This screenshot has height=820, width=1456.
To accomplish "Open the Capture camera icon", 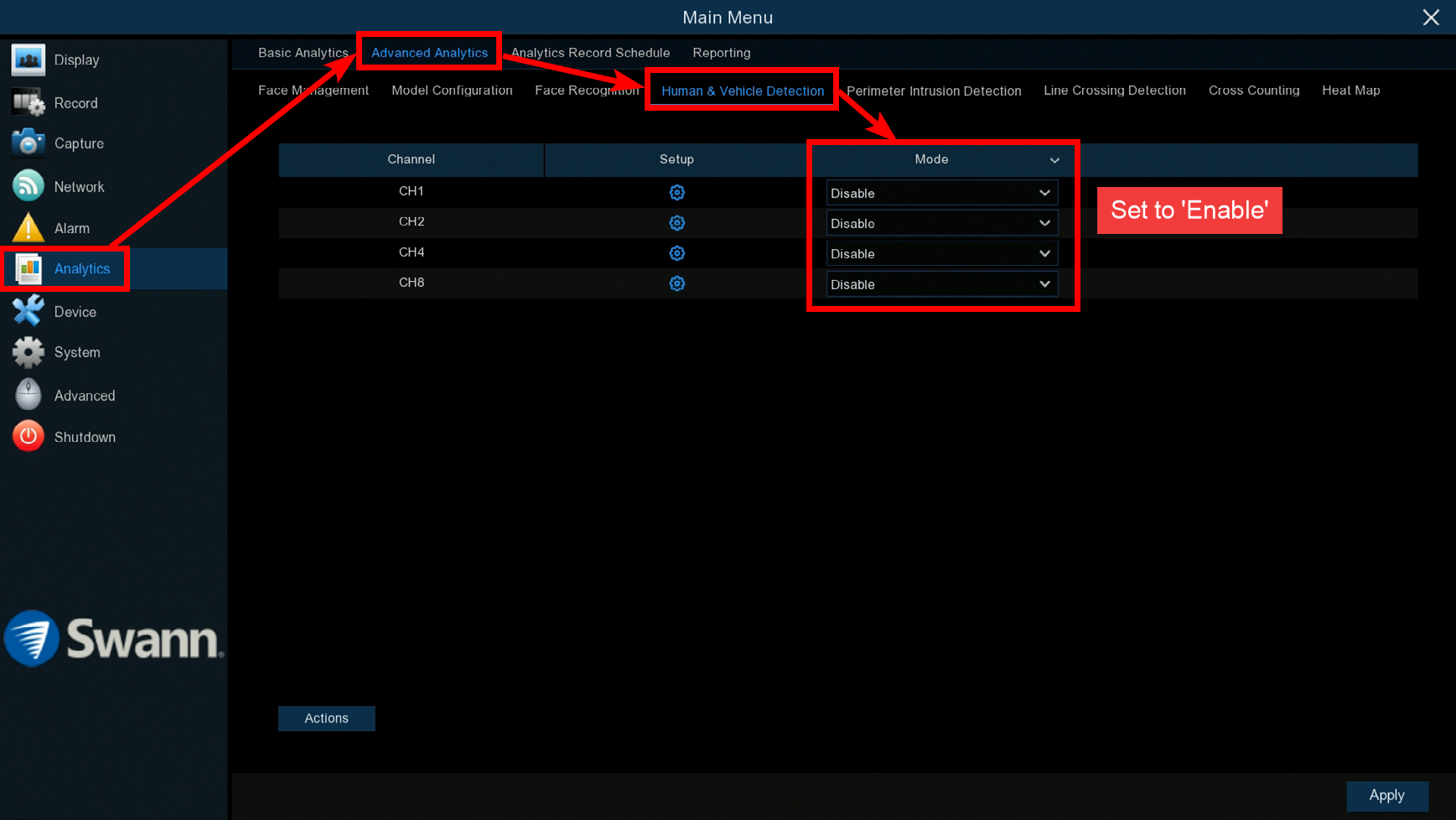I will pos(28,143).
